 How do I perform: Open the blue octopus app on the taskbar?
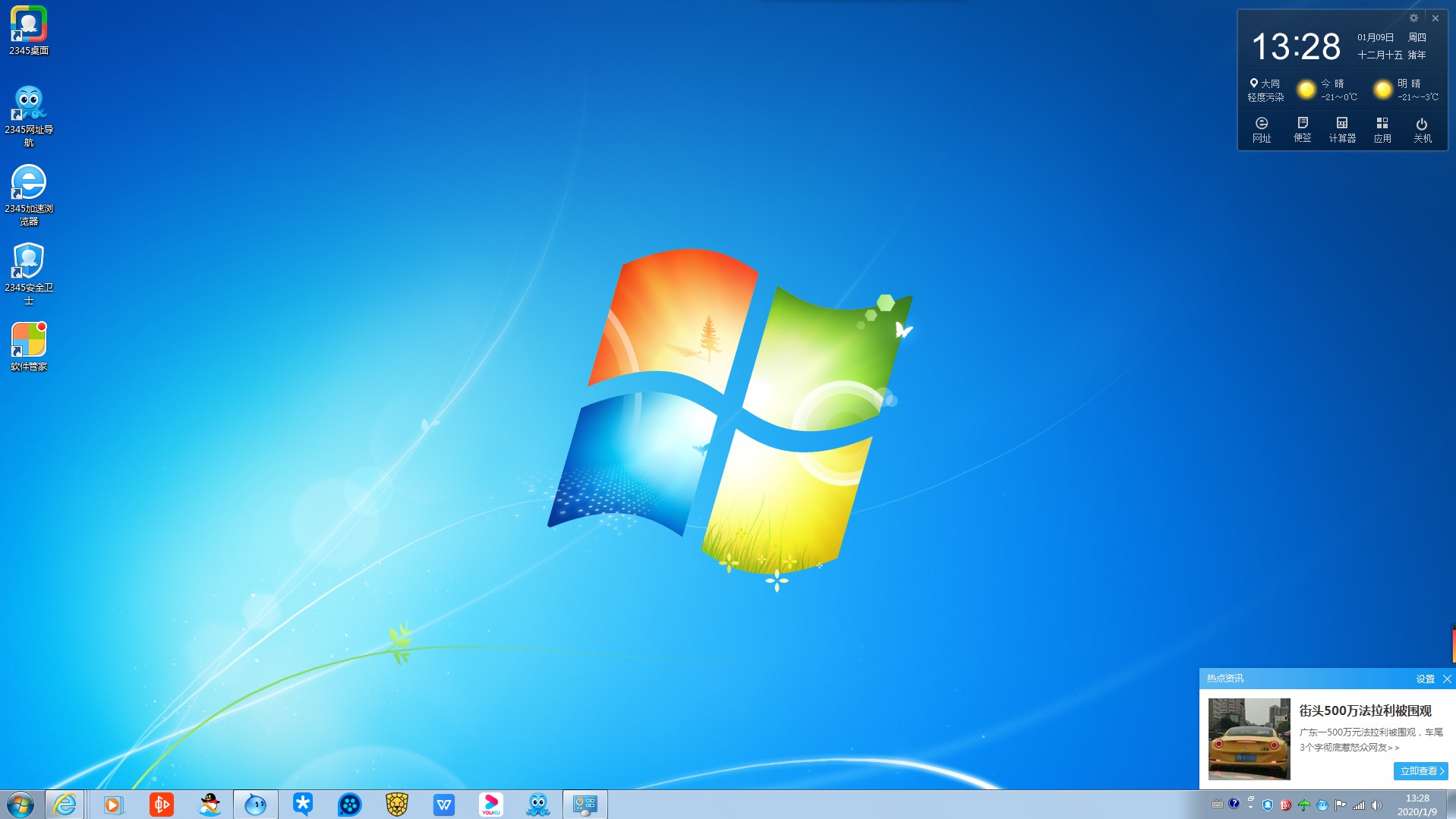click(x=538, y=805)
